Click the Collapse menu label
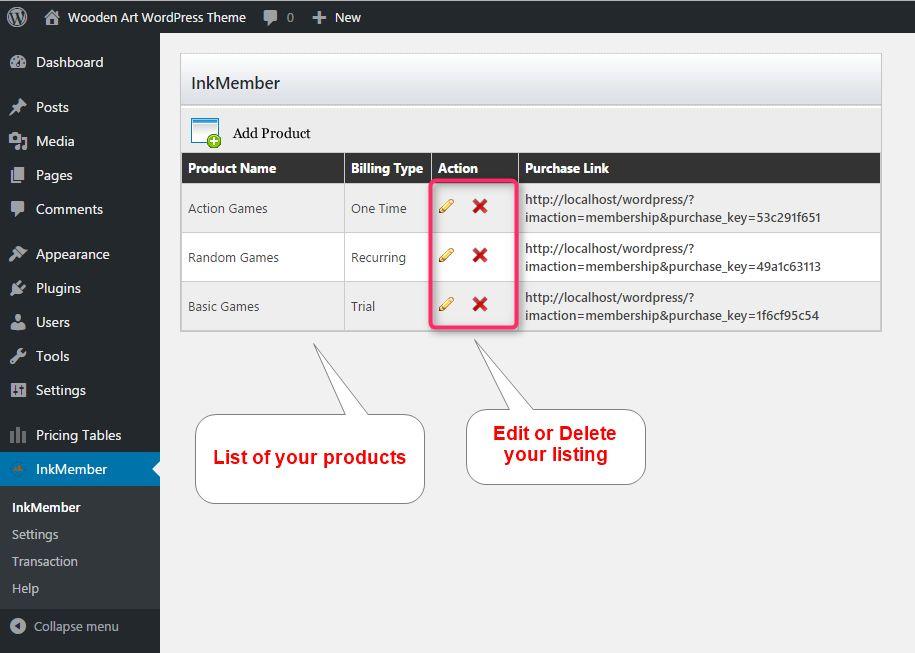 [x=76, y=626]
